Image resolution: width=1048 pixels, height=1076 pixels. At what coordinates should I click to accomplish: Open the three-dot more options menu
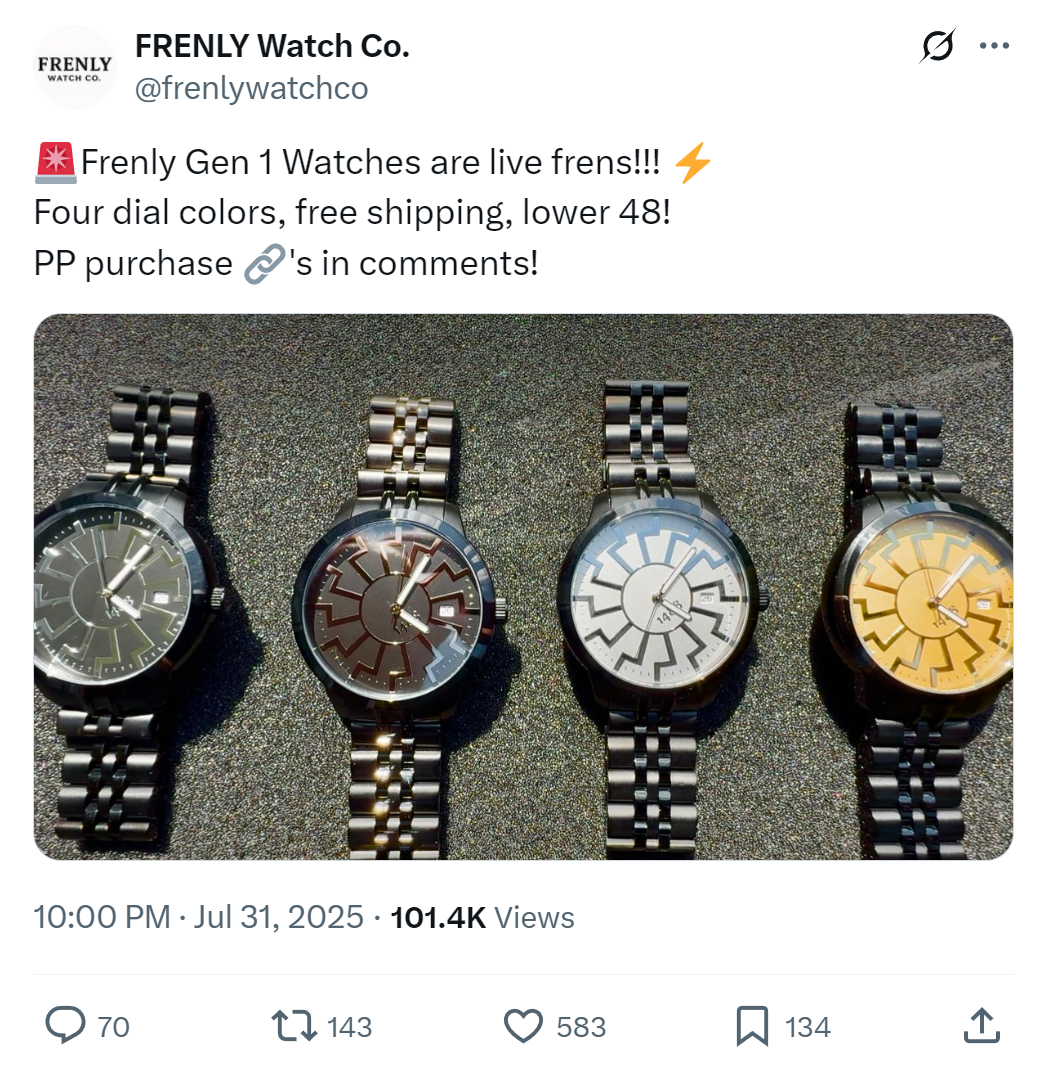coord(994,46)
